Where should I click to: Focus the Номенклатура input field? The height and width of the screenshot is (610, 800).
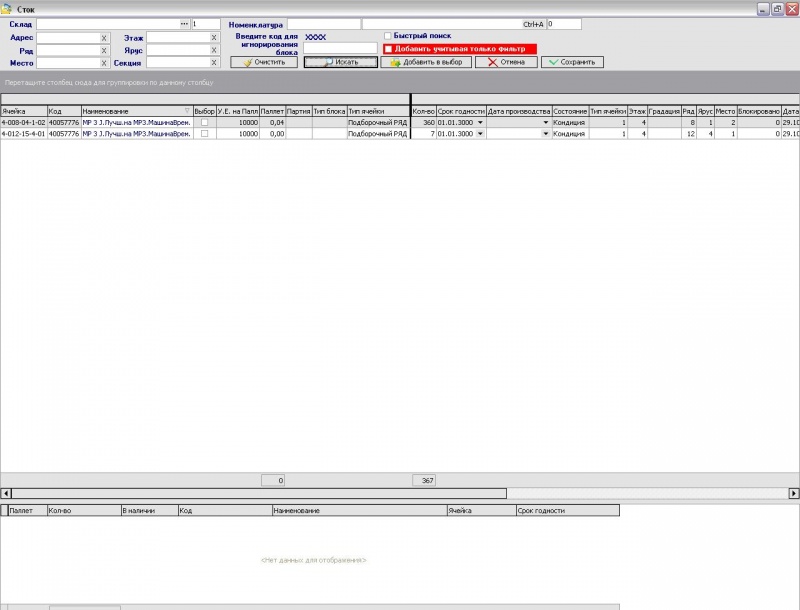pos(323,23)
